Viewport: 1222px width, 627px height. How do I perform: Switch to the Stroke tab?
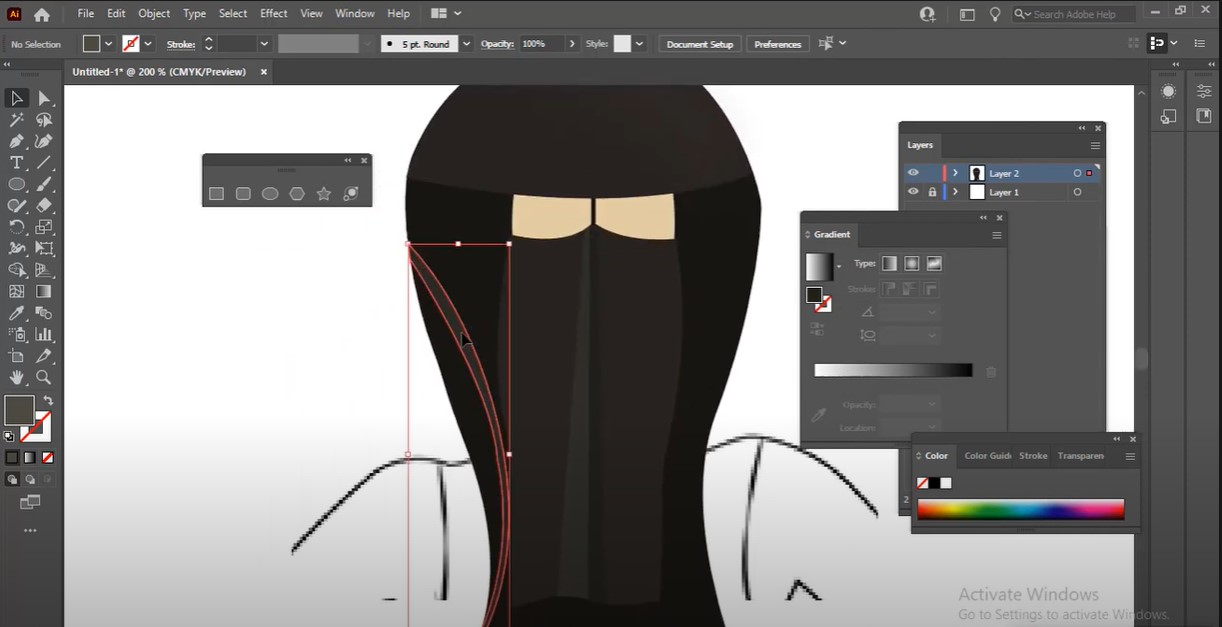1033,456
